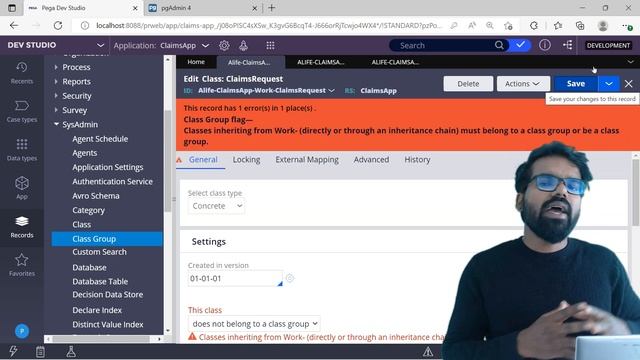Open the Actions dropdown menu
The width and height of the screenshot is (640, 360).
pyautogui.click(x=522, y=84)
